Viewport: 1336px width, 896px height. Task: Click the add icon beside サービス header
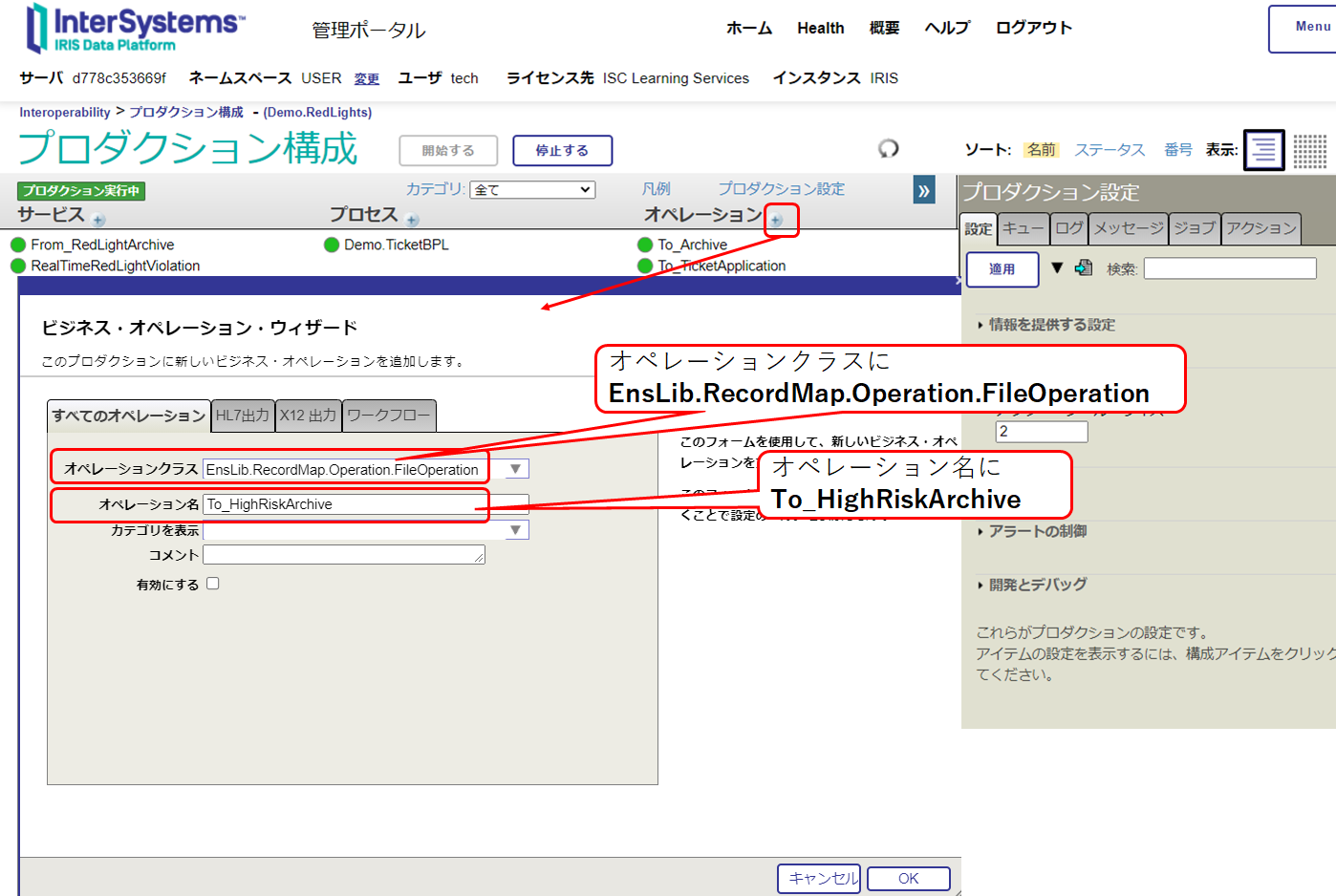point(98,221)
